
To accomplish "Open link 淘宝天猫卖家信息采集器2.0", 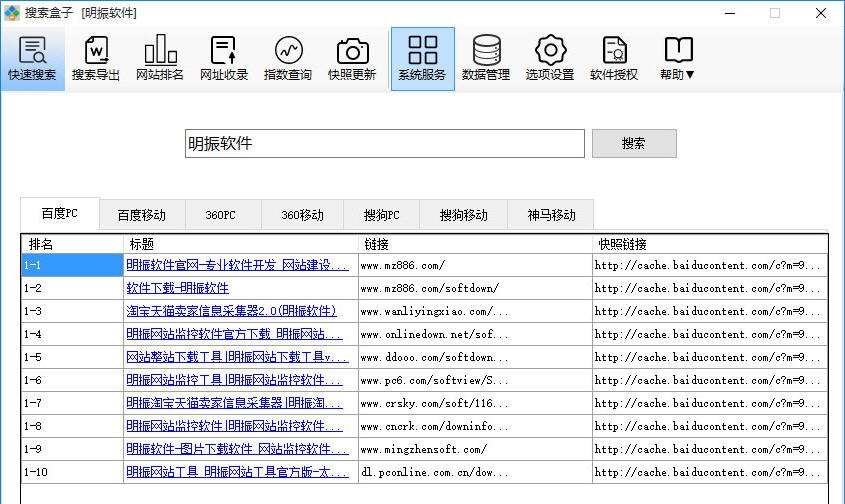I will click(x=231, y=311).
